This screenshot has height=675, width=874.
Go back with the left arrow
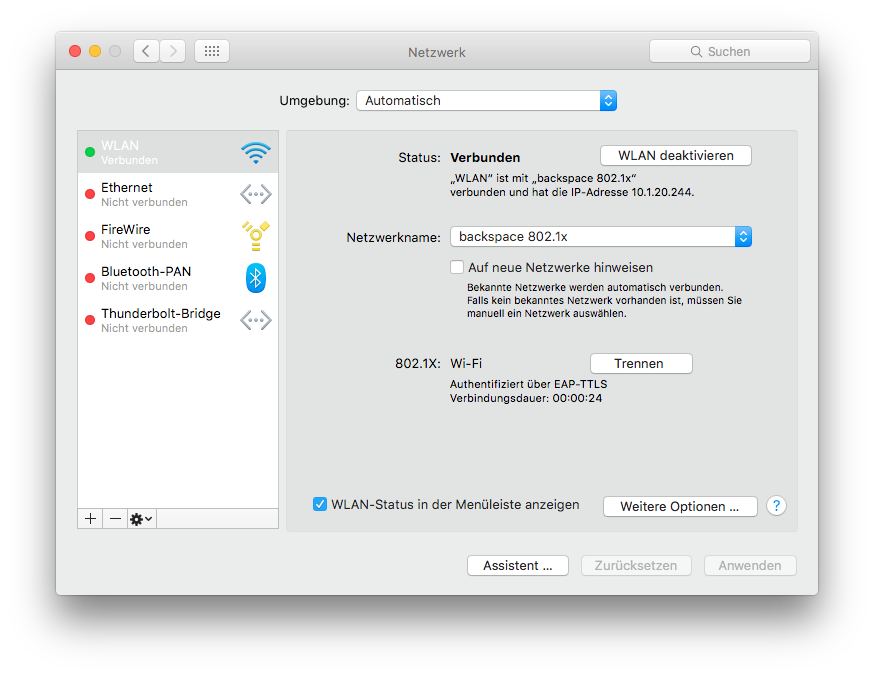(146, 51)
